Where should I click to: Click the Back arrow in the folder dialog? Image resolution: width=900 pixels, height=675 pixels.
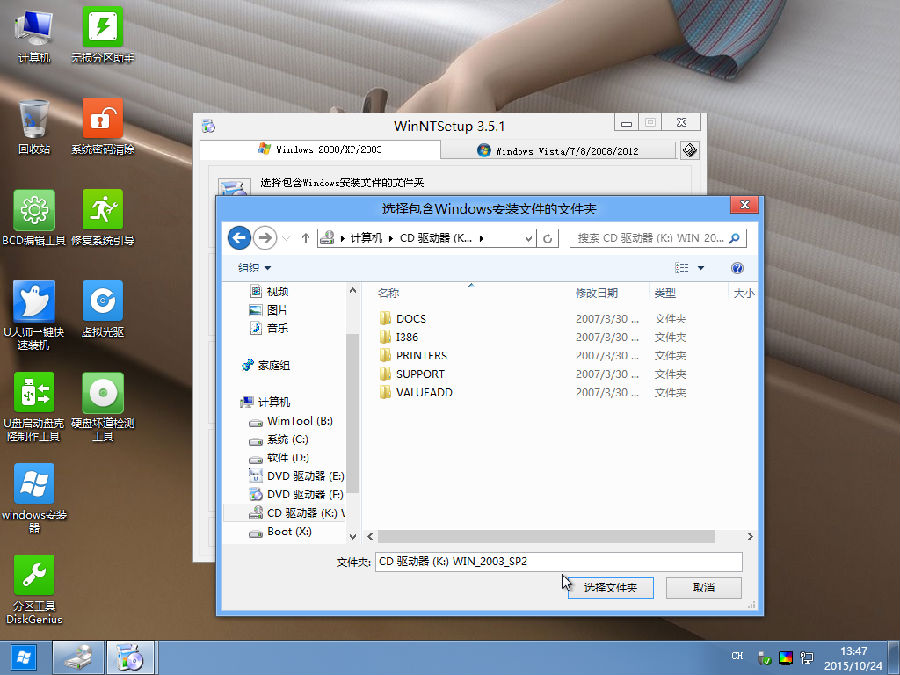[x=239, y=238]
